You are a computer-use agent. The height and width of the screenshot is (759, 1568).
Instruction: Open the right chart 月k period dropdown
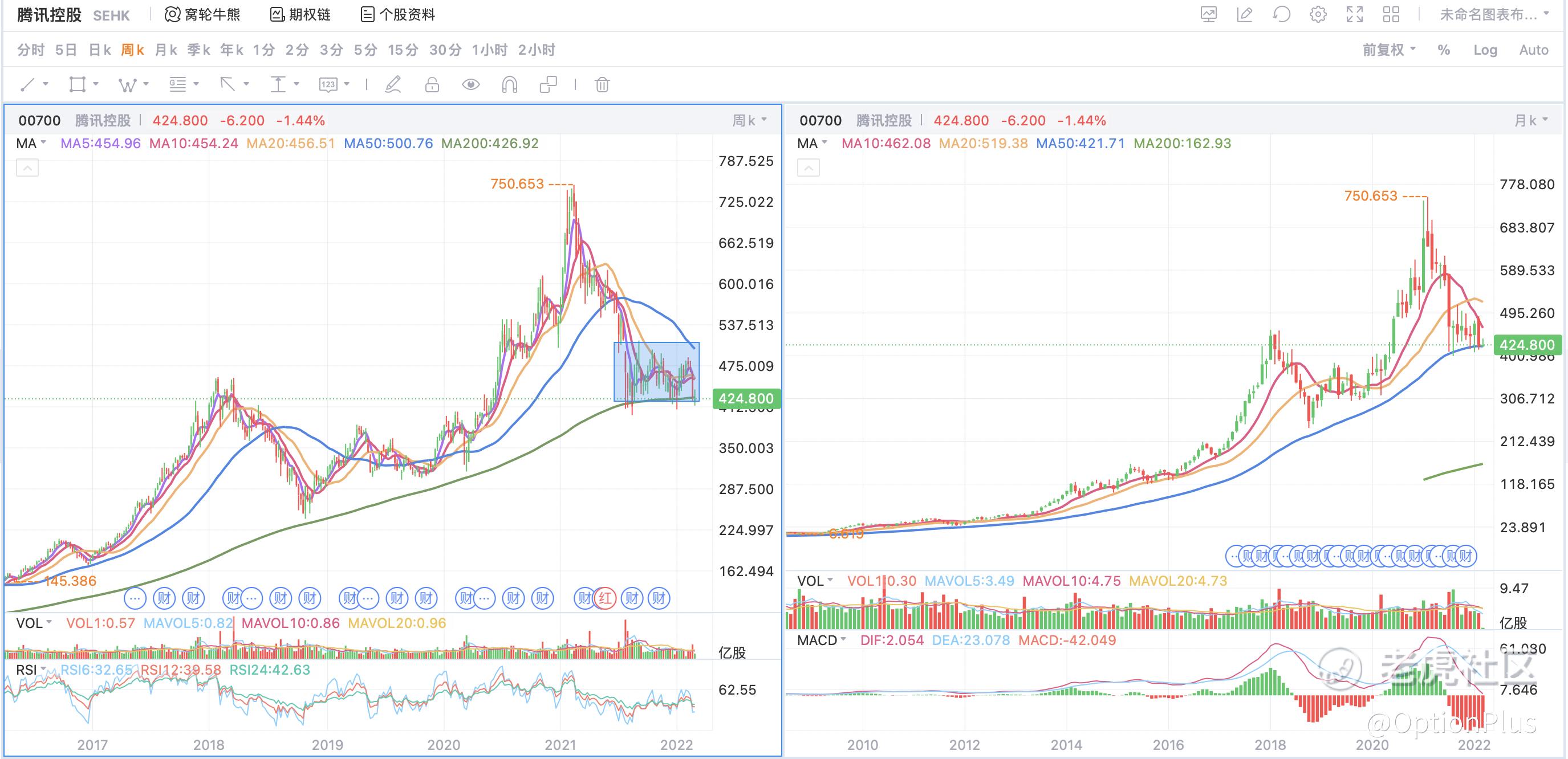point(1532,120)
